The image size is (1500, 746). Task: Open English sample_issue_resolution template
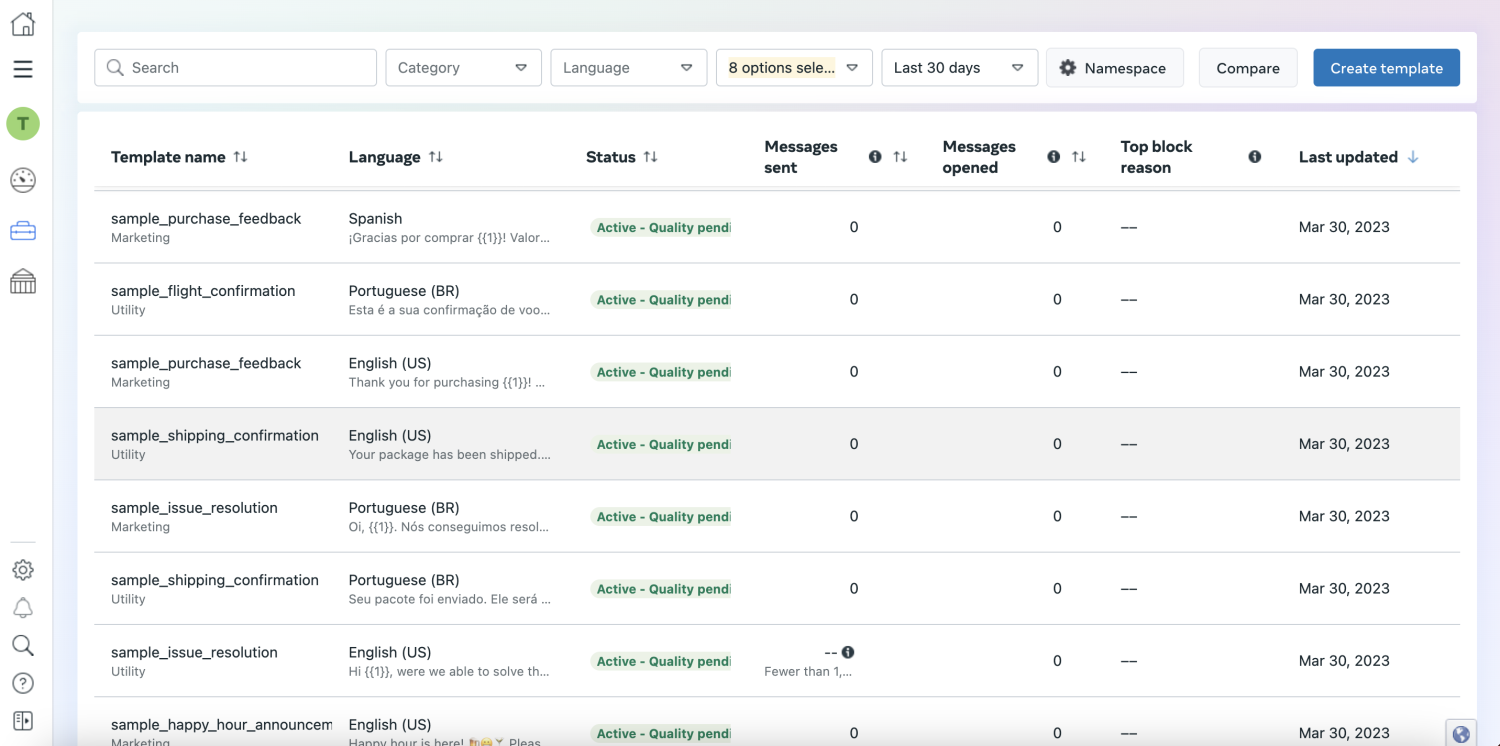click(x=194, y=652)
